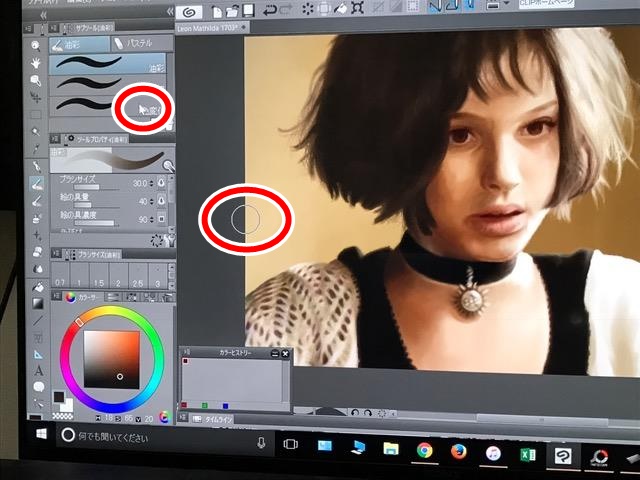Select the Eyedropper tool
The width and height of the screenshot is (640, 480).
[36, 149]
